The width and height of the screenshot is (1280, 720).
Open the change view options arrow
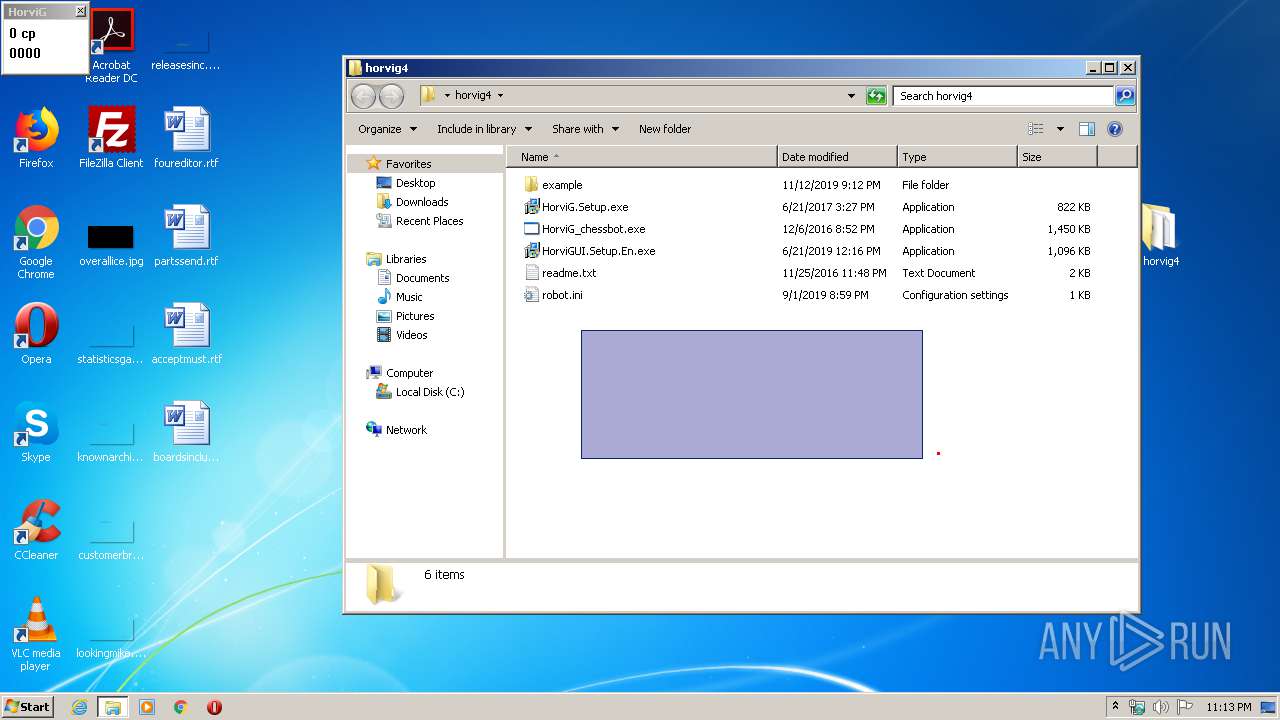tap(1060, 129)
